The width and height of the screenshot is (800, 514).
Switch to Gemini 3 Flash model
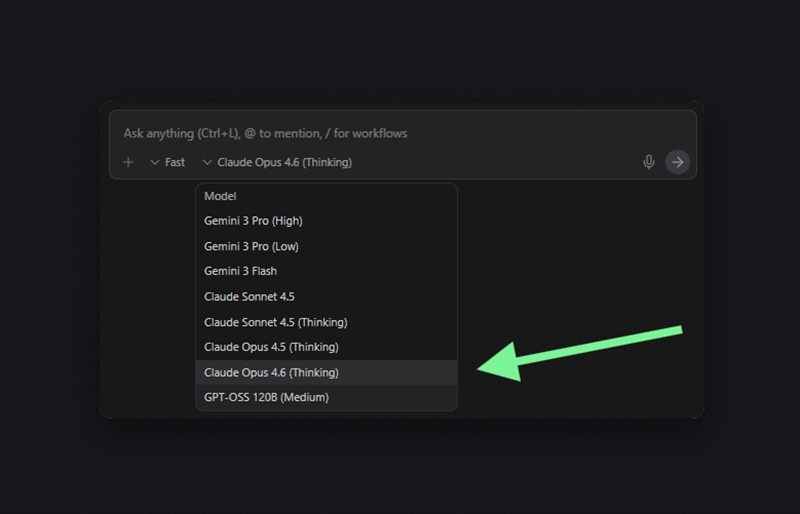(x=240, y=271)
